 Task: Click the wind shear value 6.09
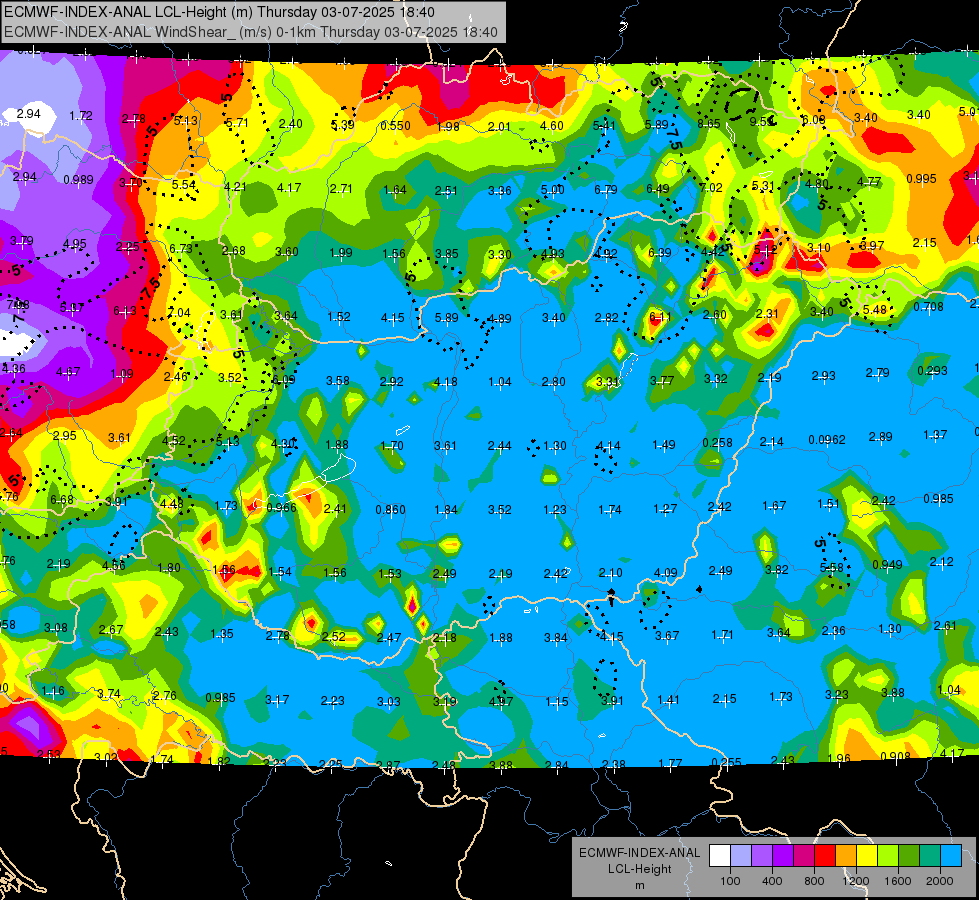click(283, 380)
